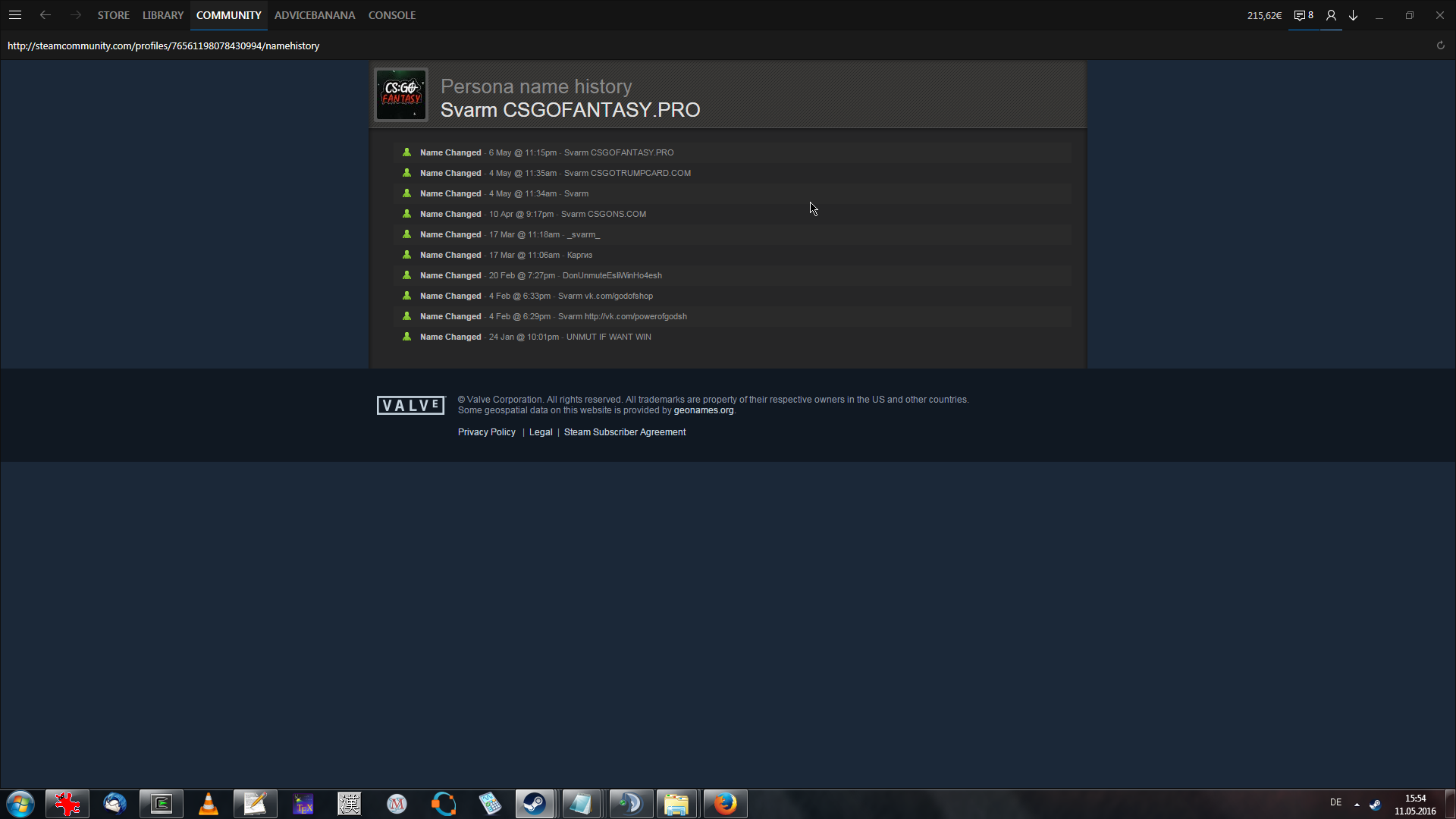Image resolution: width=1456 pixels, height=819 pixels.
Task: Click the Valve logo in the footer
Action: tap(410, 406)
